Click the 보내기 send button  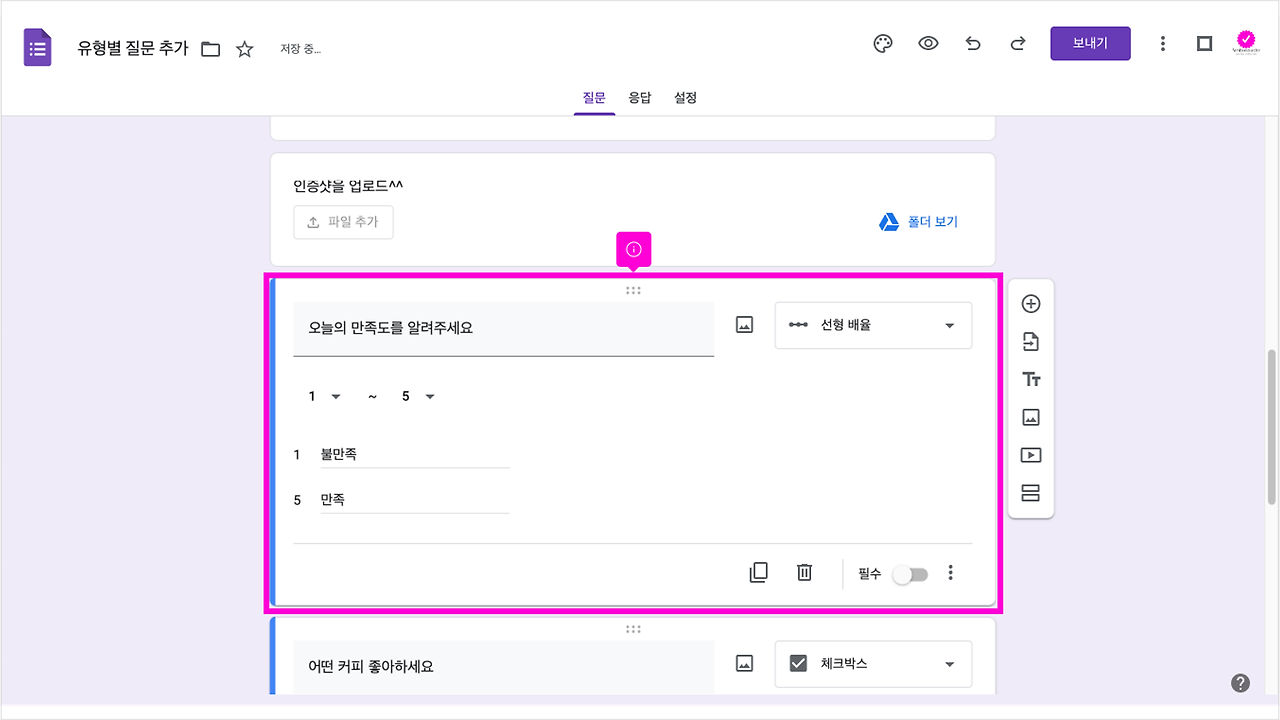[1090, 43]
